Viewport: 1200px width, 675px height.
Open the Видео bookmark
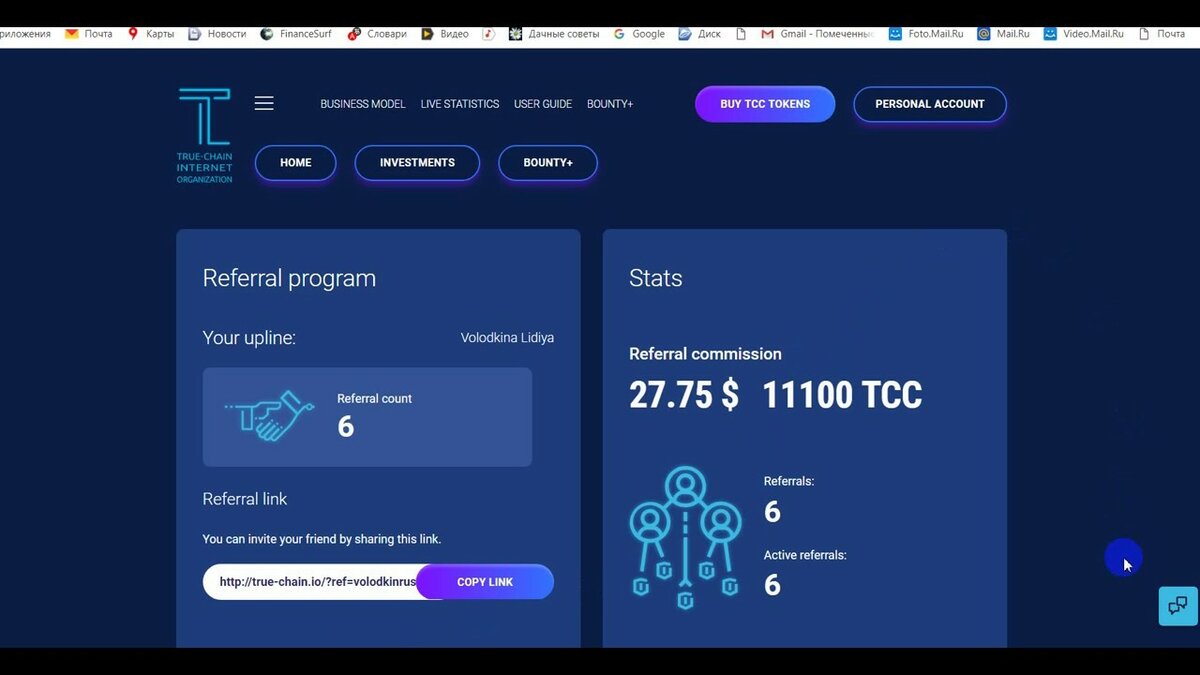(445, 33)
